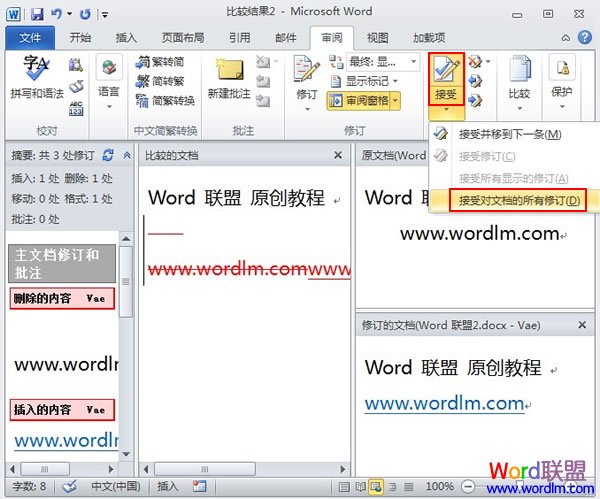Click the delete comment icon in 批注 group
Image resolution: width=600 pixels, height=499 pixels.
click(x=263, y=61)
